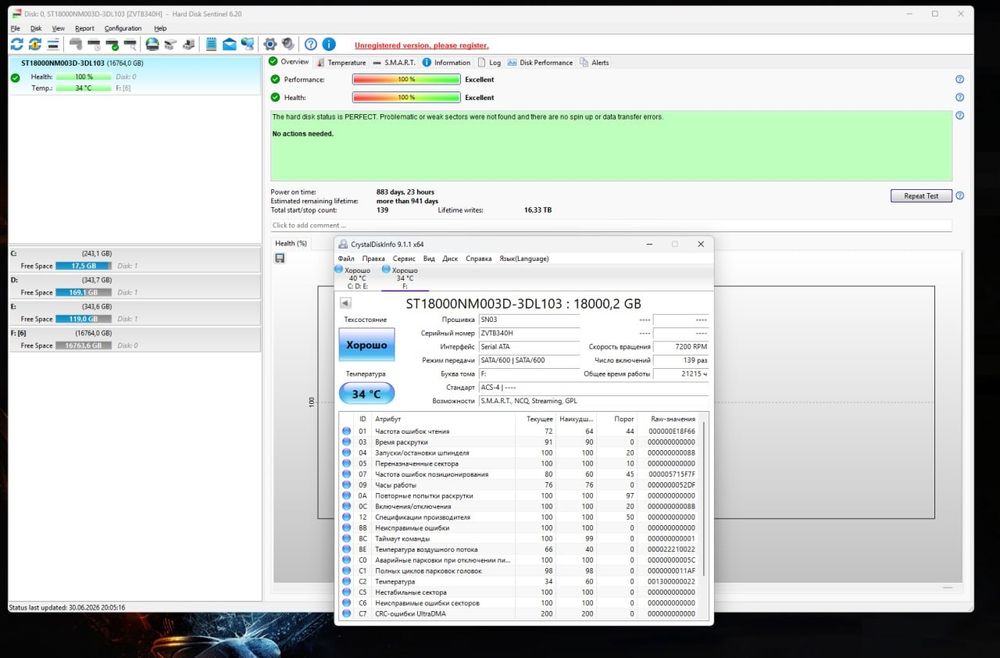Click the Серийный номер field ZVTB340H
Image resolution: width=1000 pixels, height=658 pixels.
click(529, 333)
